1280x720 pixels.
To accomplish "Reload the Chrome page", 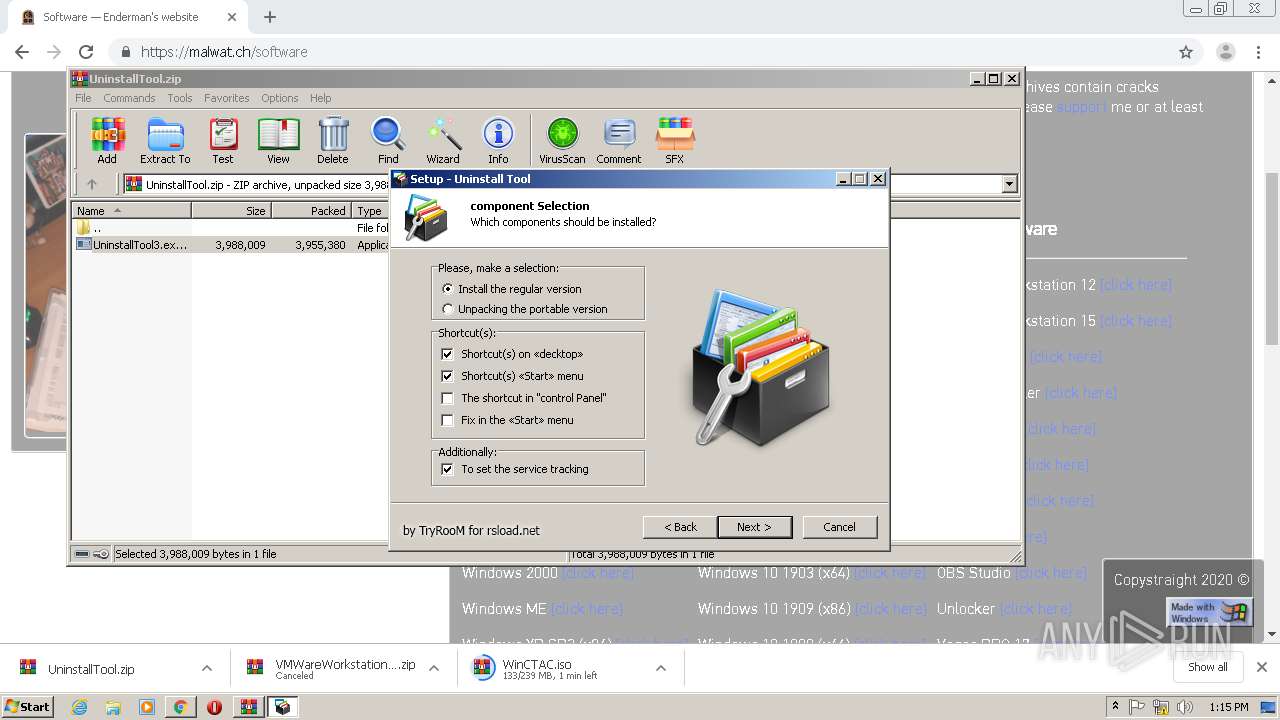I will [86, 52].
